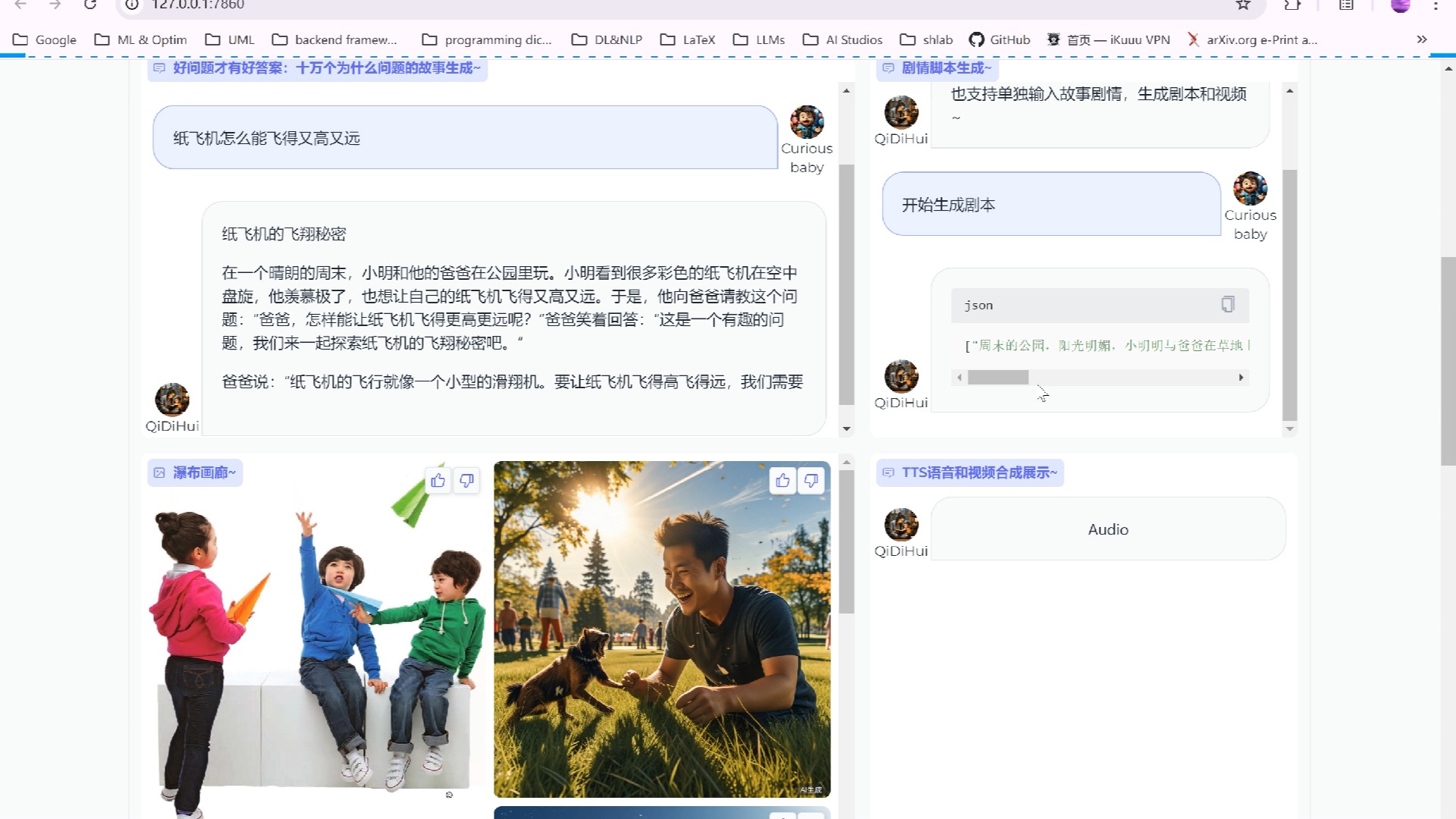Click the browser back arrow
The width and height of the screenshot is (1456, 819).
coord(20,5)
